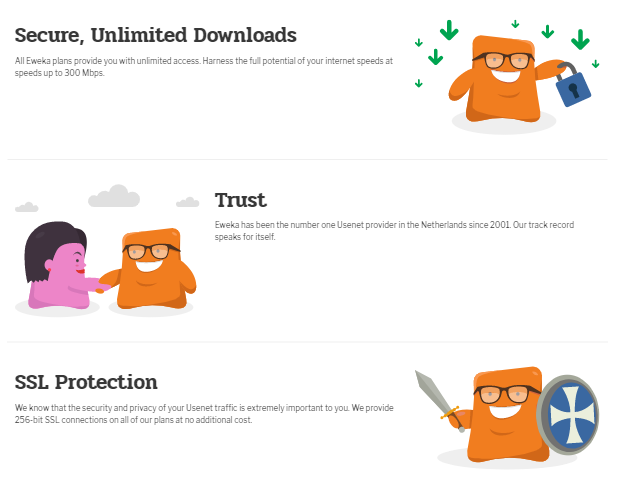Click the pink character with dark hair

click(x=59, y=265)
